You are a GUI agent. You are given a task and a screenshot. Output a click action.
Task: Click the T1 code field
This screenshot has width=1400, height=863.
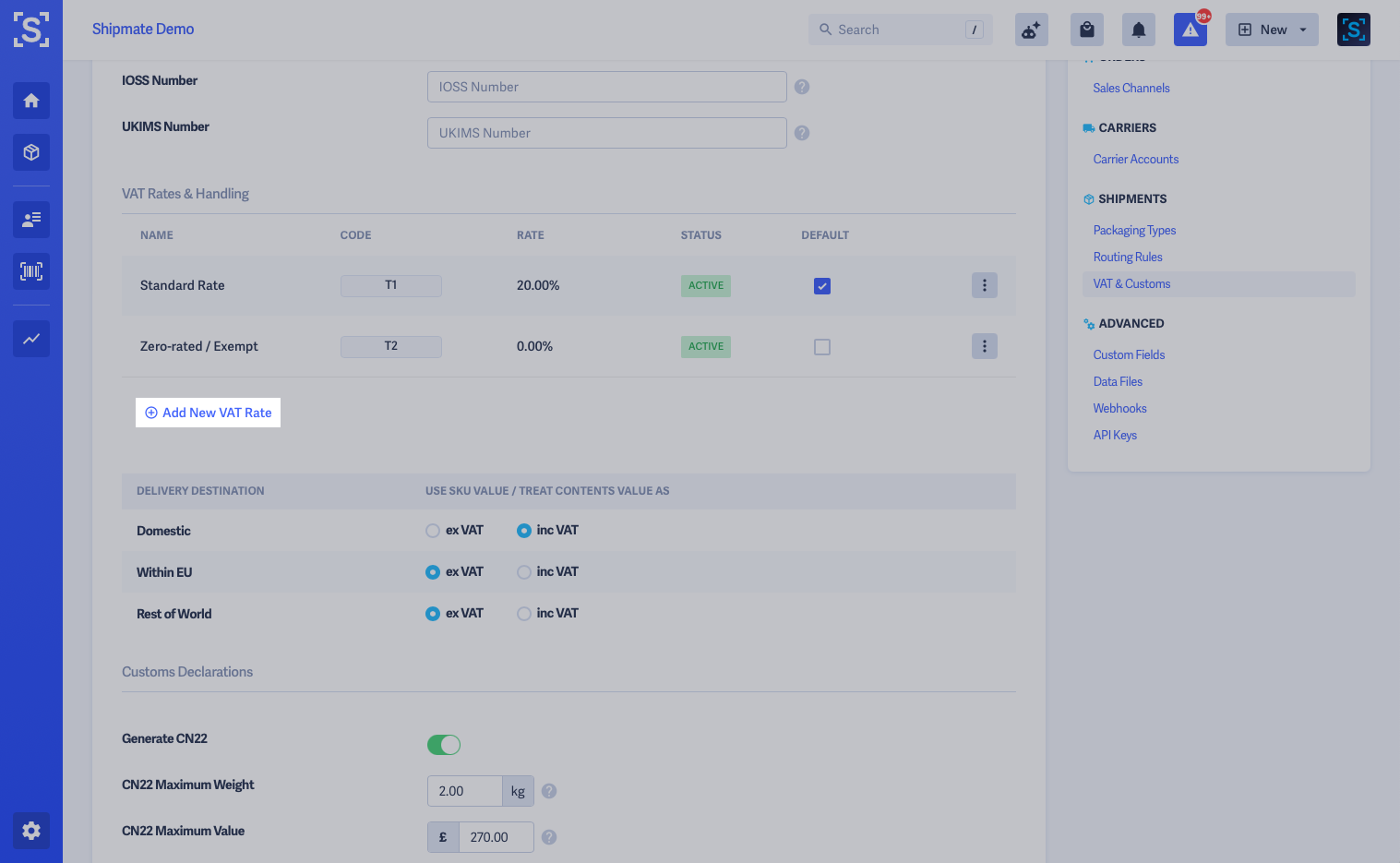[x=391, y=286]
